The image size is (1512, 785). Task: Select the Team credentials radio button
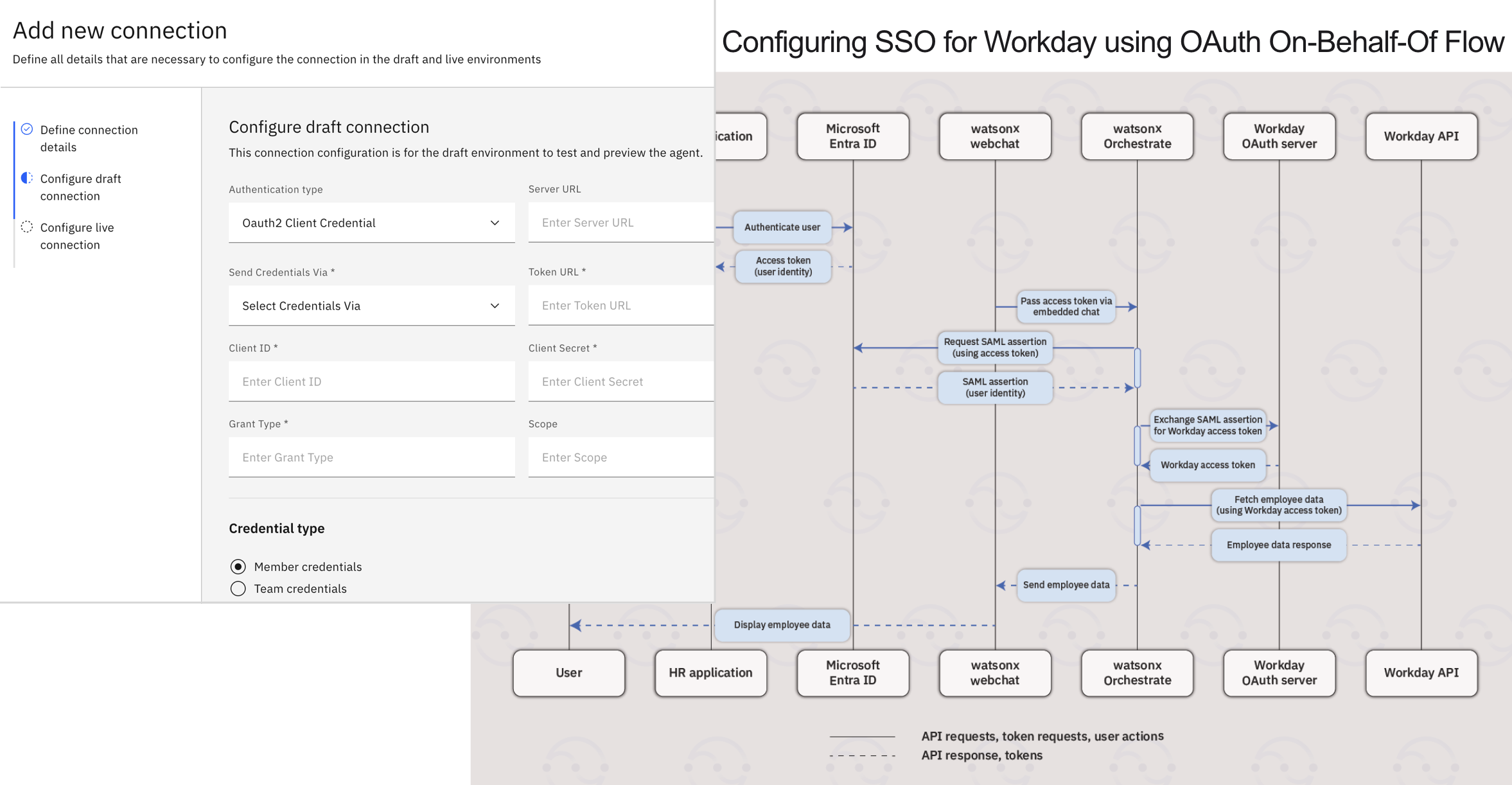click(x=238, y=588)
